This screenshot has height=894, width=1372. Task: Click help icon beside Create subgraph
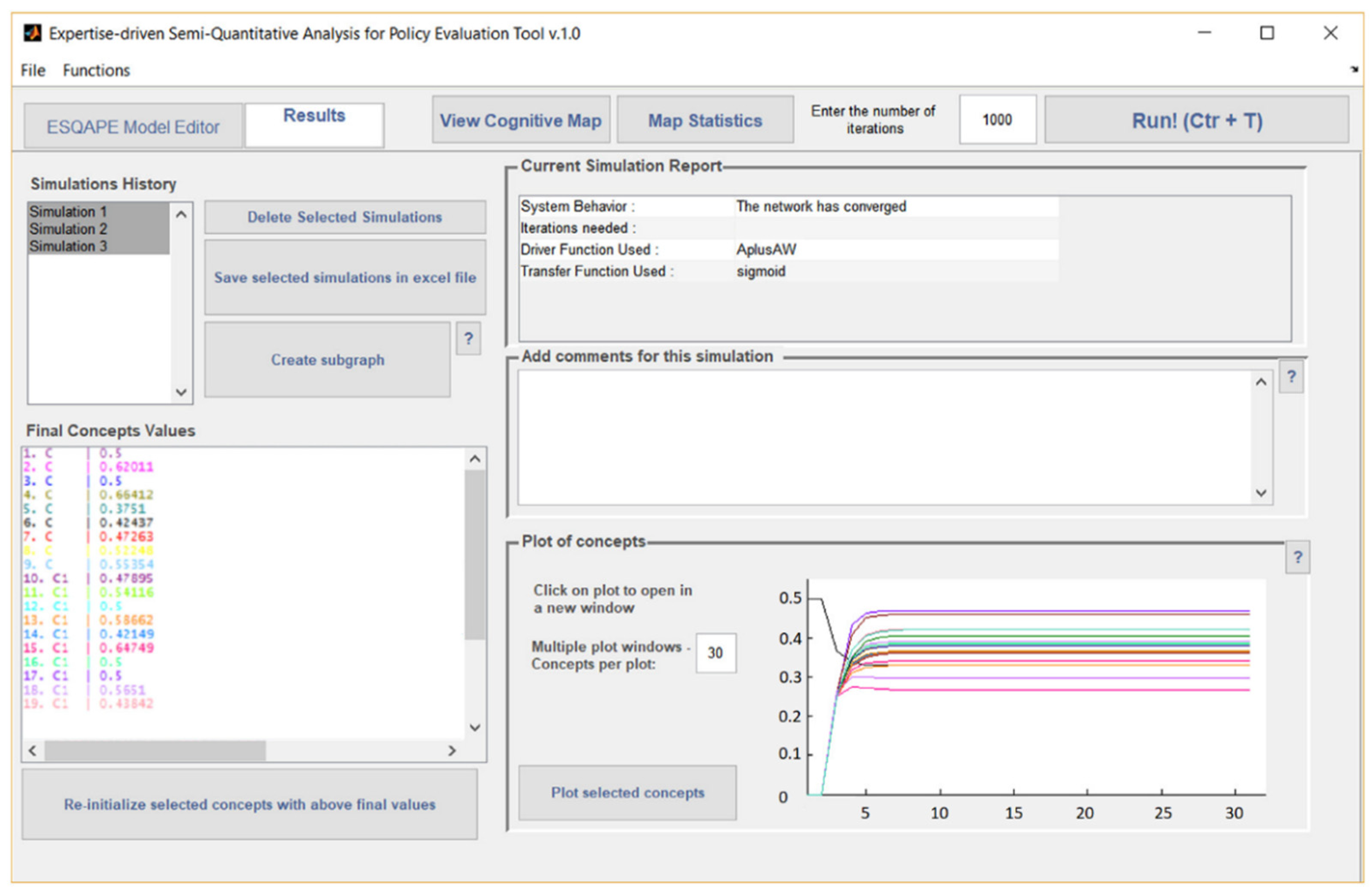point(468,338)
